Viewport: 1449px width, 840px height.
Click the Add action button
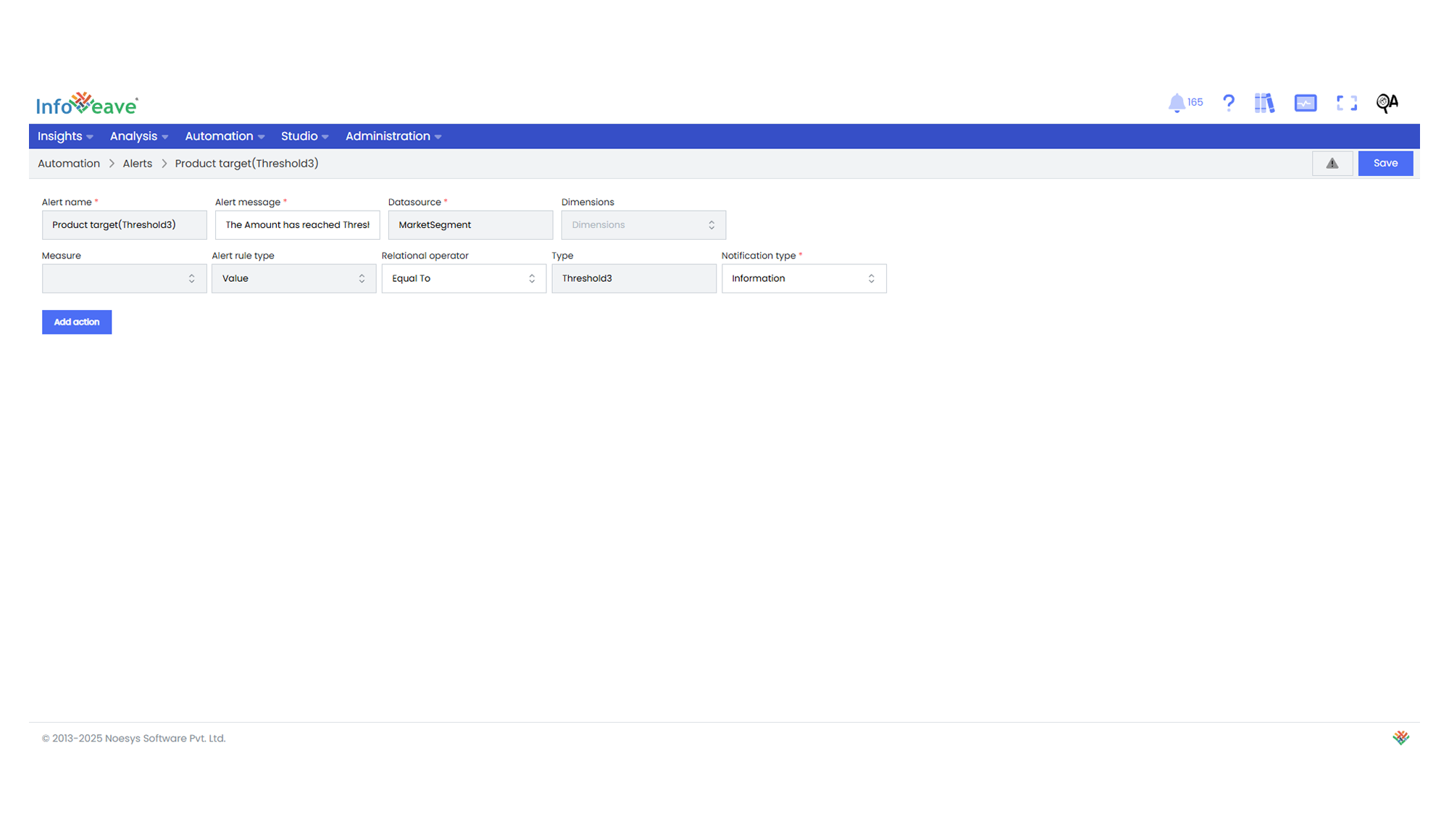point(77,322)
